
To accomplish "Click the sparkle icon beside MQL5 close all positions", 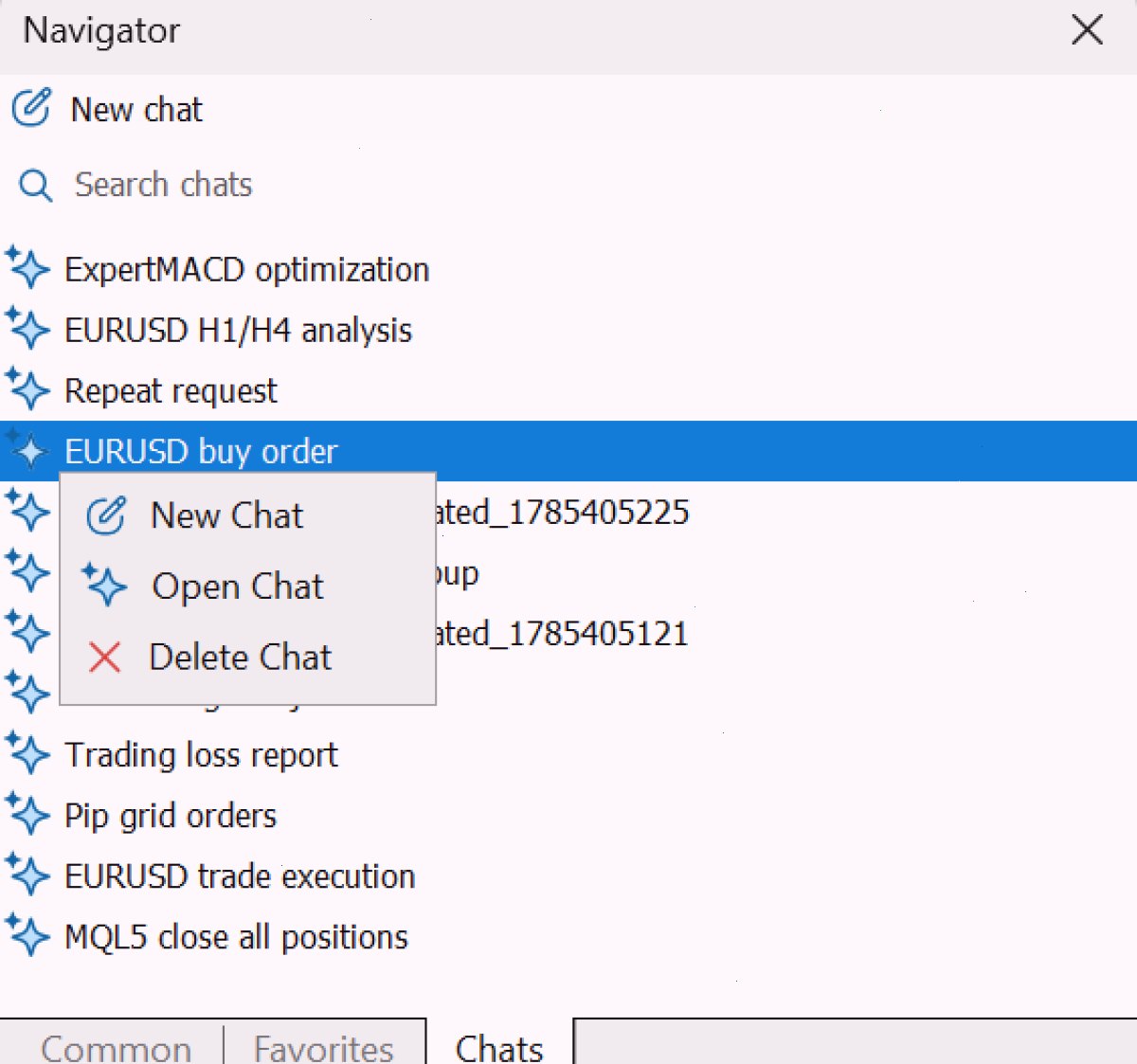I will tap(27, 935).
